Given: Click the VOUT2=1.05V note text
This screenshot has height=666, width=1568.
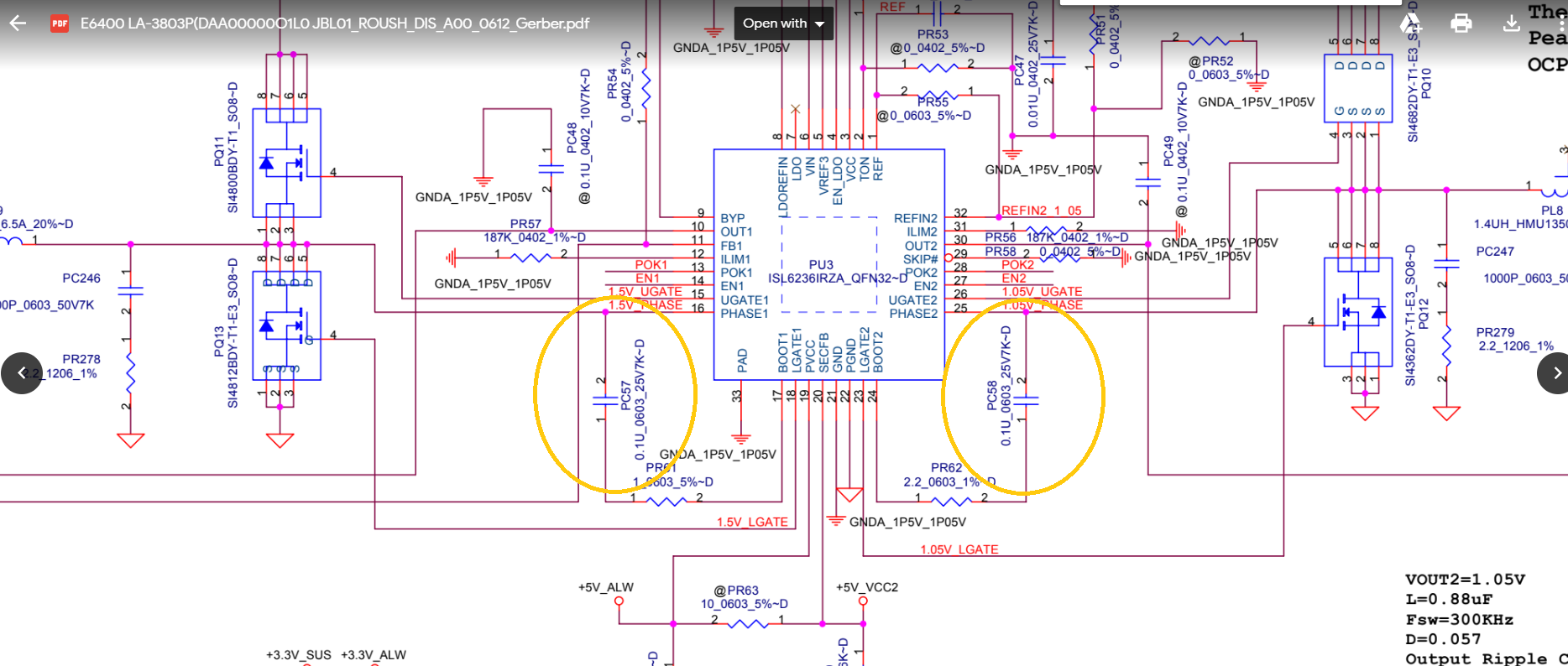Looking at the screenshot, I should [x=1465, y=580].
